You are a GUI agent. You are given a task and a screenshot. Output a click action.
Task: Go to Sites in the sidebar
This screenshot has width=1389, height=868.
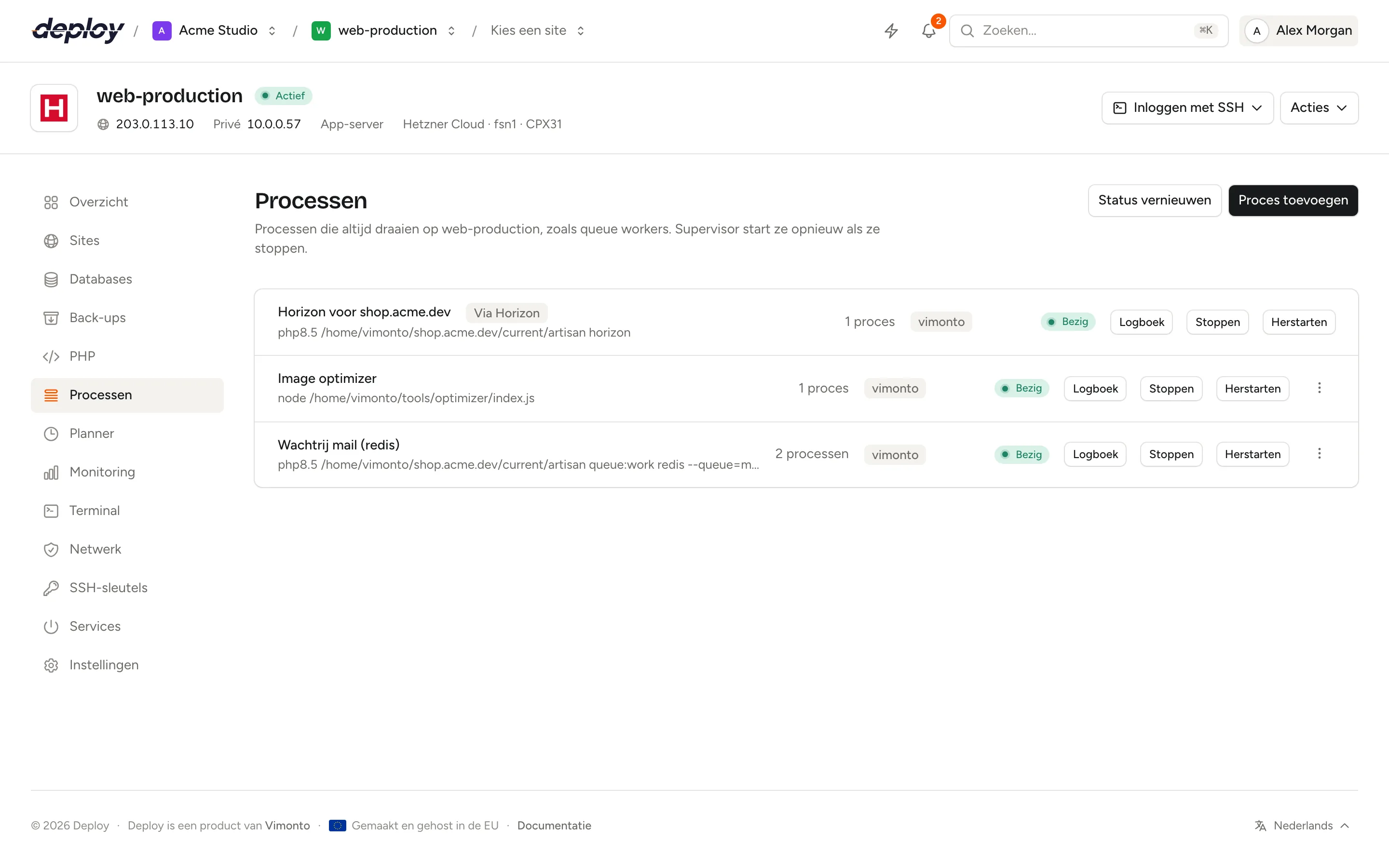click(x=127, y=241)
